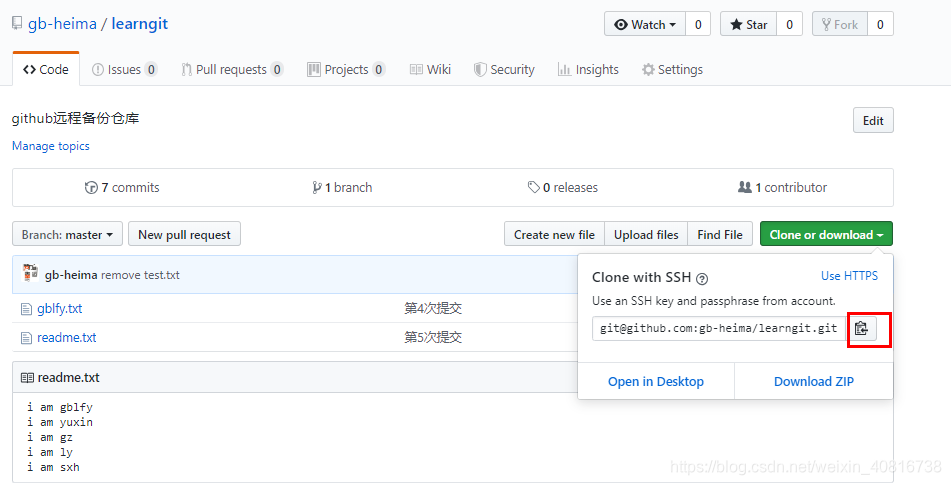
Task: View the 7 commits history
Action: tap(122, 188)
